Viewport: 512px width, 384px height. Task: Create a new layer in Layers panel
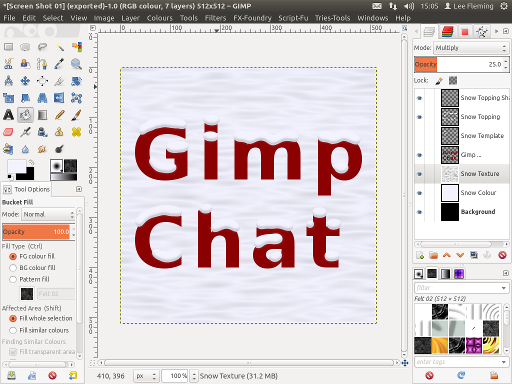420,255
